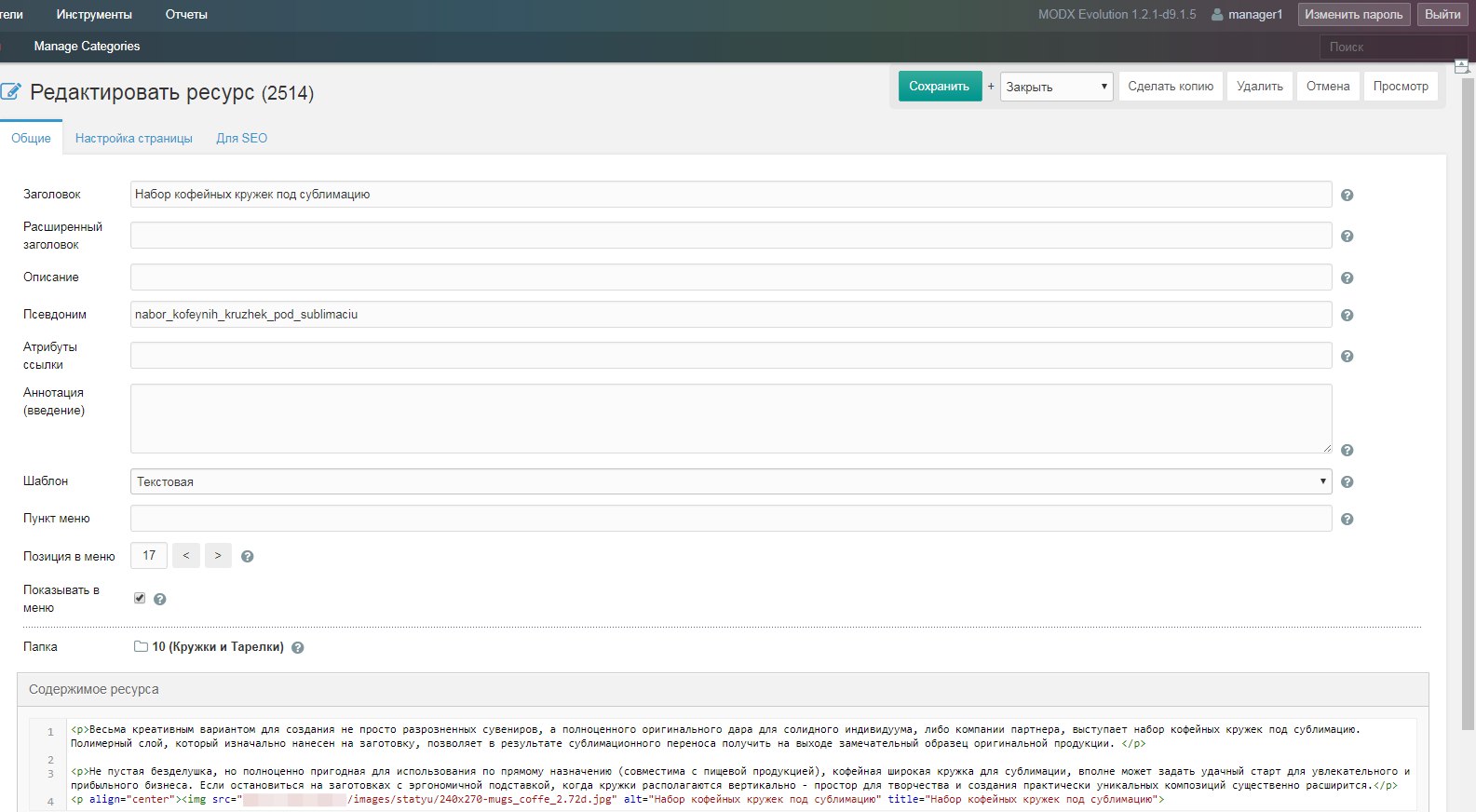Switch to the Общие tab

click(x=31, y=138)
